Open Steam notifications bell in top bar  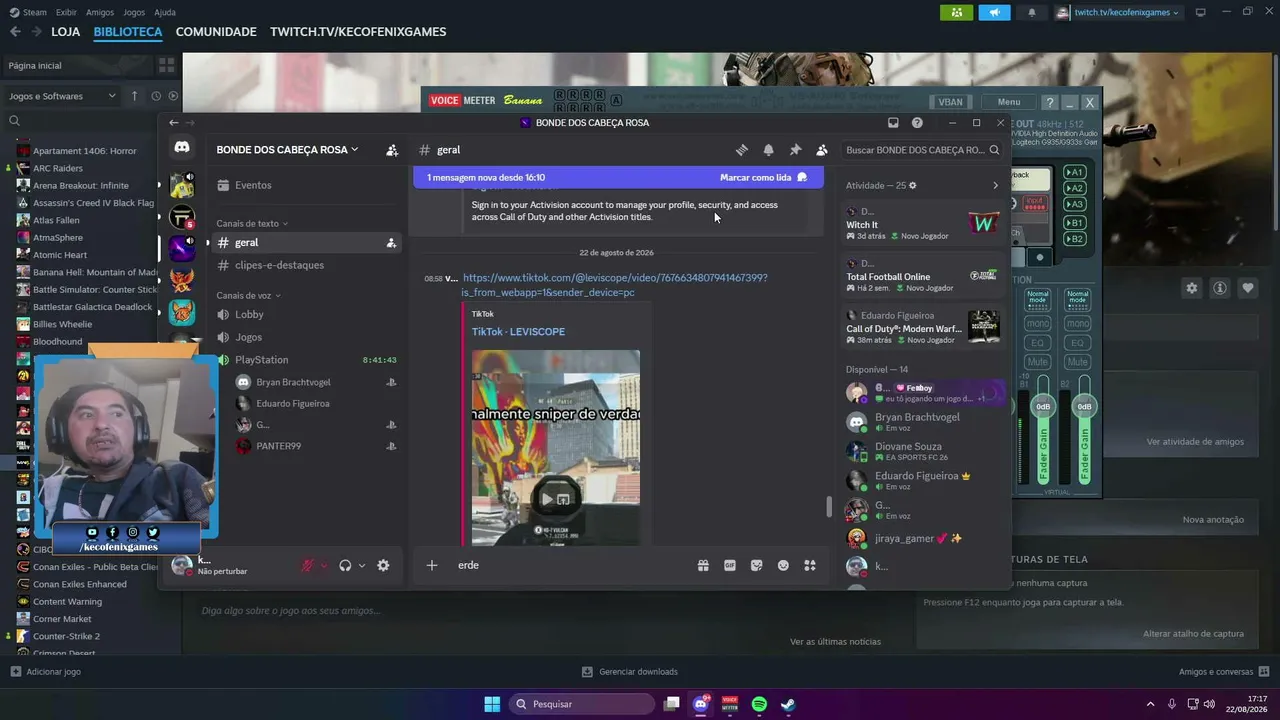point(1032,13)
